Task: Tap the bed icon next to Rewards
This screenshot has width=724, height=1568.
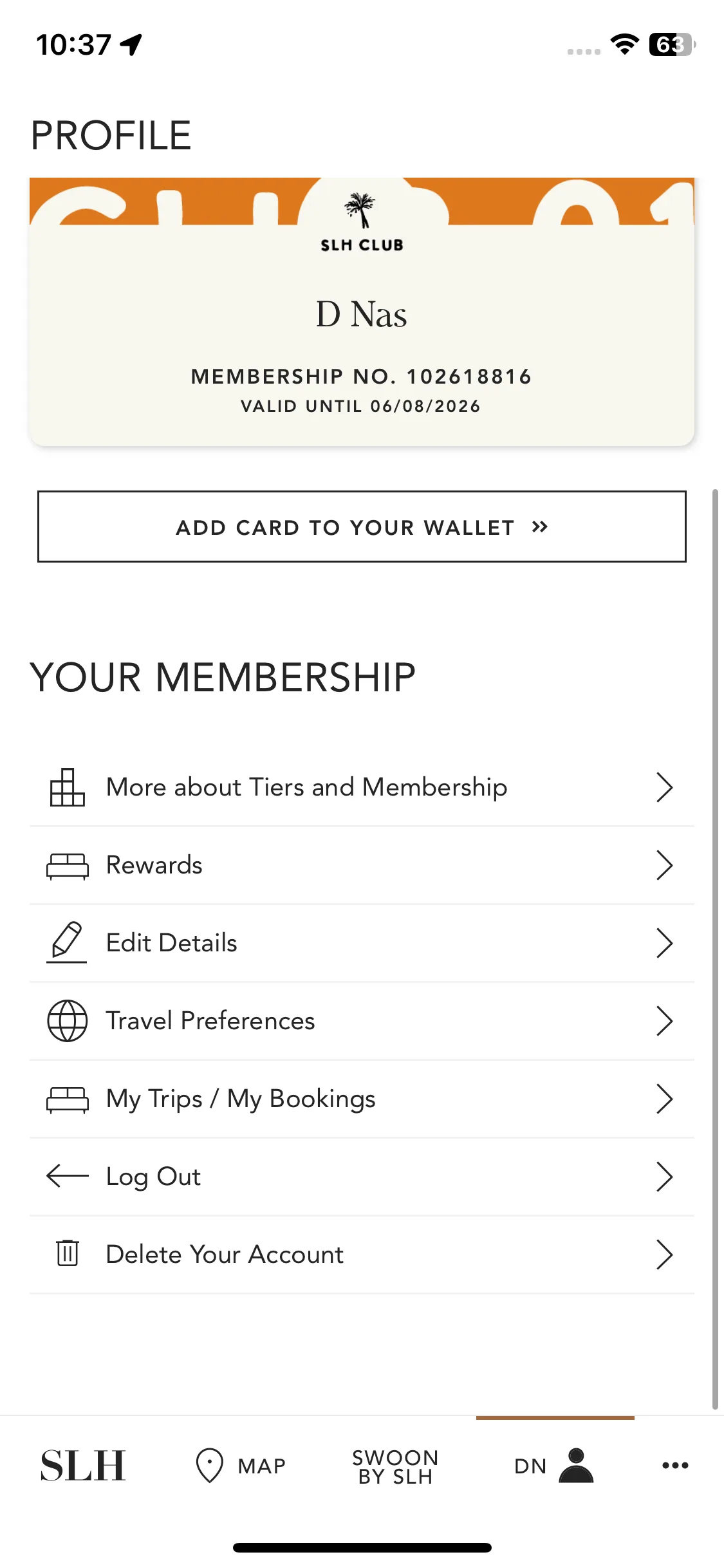Action: tap(68, 866)
